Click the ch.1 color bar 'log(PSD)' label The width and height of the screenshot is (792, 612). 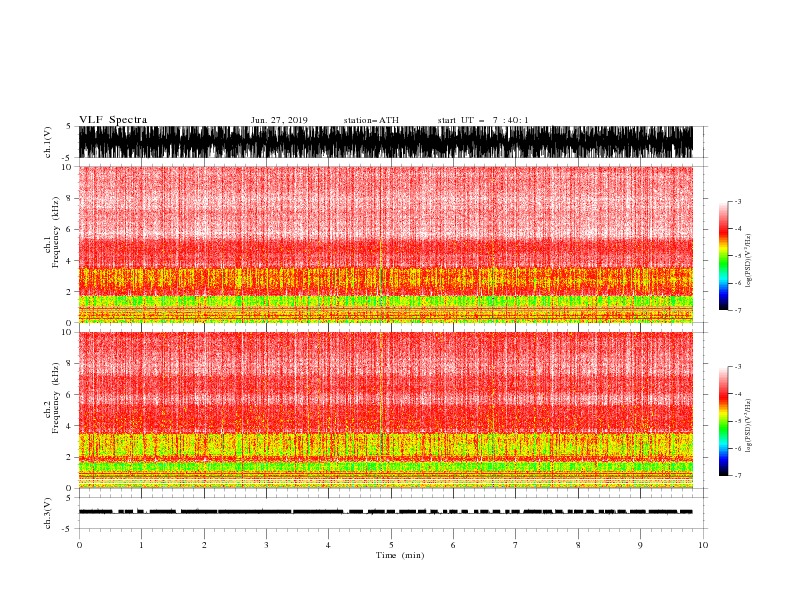748,261
